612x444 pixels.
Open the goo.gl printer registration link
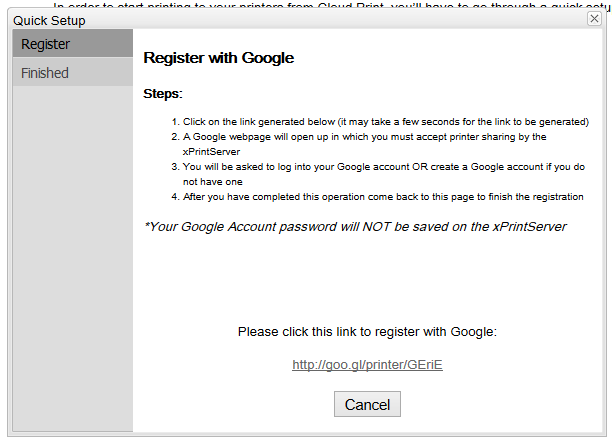(367, 365)
